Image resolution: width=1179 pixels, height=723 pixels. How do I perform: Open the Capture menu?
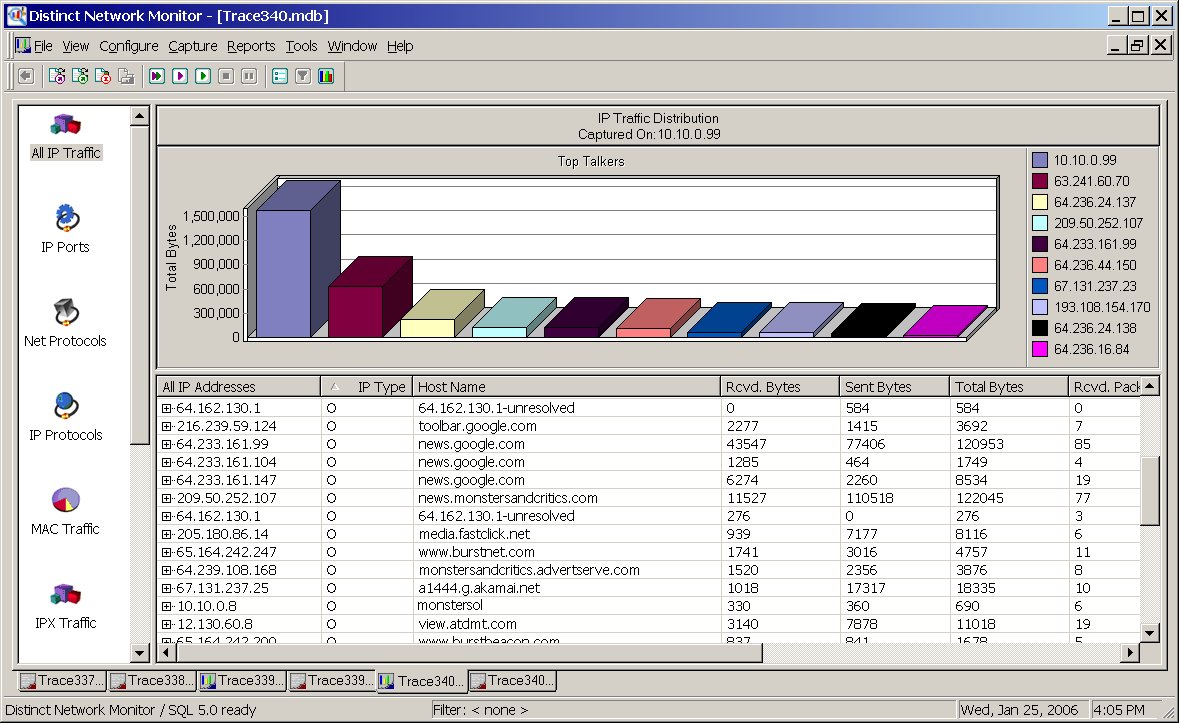pos(192,45)
